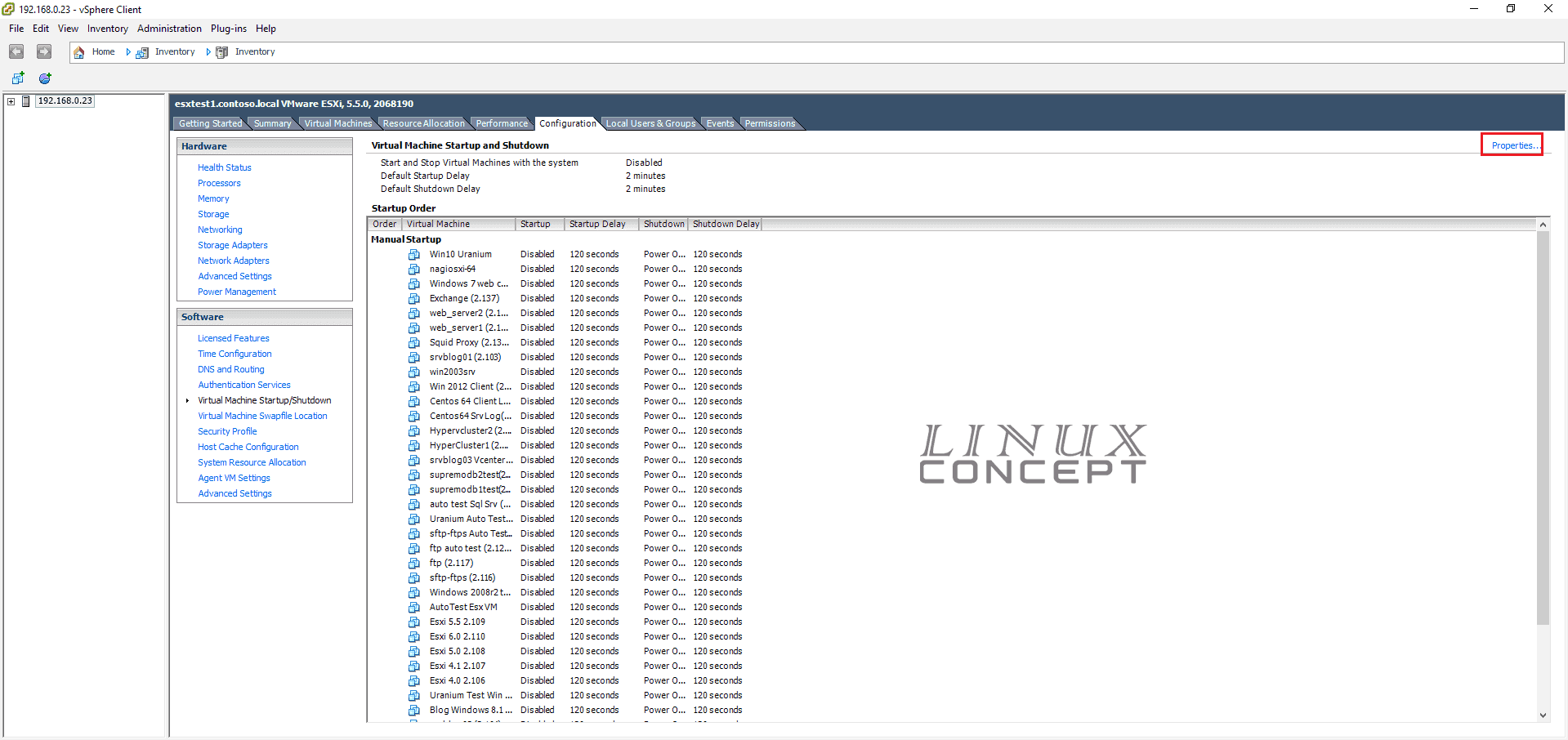Open the DNS and Routing link
This screenshot has height=740, width=1568.
(231, 369)
